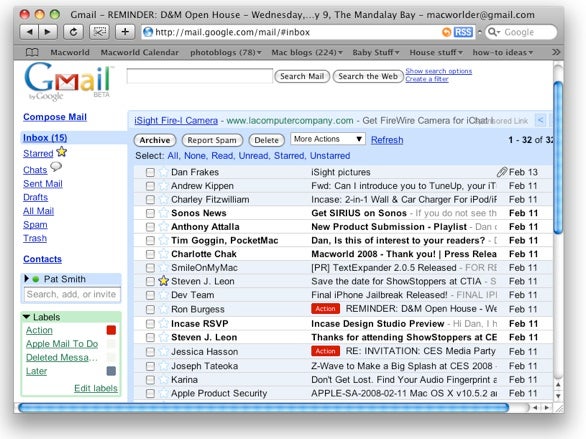Collapse the Labels panel triangle

(27, 317)
